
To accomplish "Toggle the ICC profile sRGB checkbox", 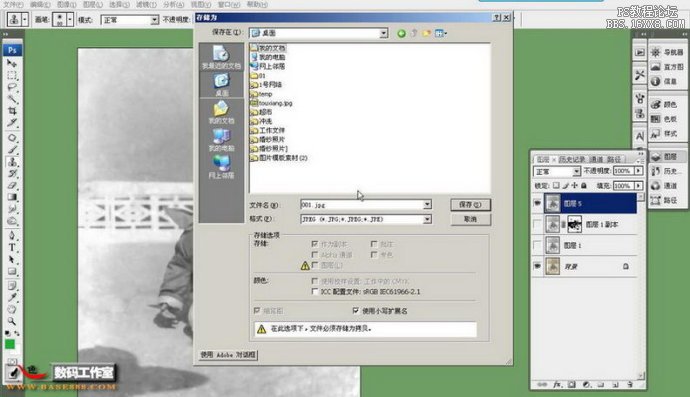I will pyautogui.click(x=315, y=291).
